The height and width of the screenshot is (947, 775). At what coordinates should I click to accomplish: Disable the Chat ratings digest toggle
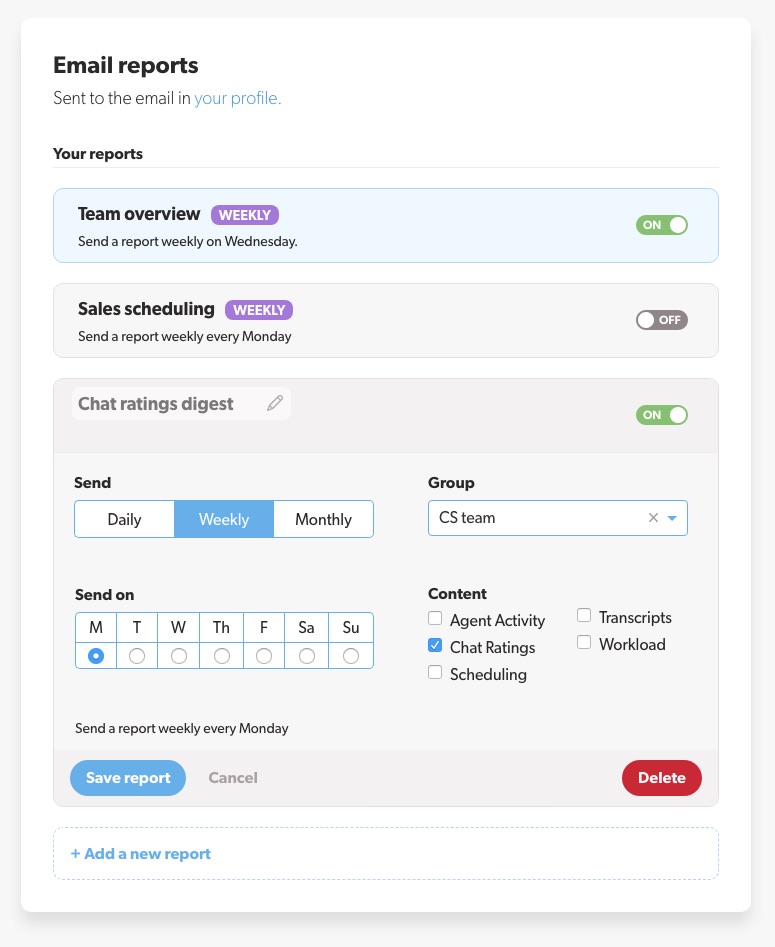click(x=661, y=414)
